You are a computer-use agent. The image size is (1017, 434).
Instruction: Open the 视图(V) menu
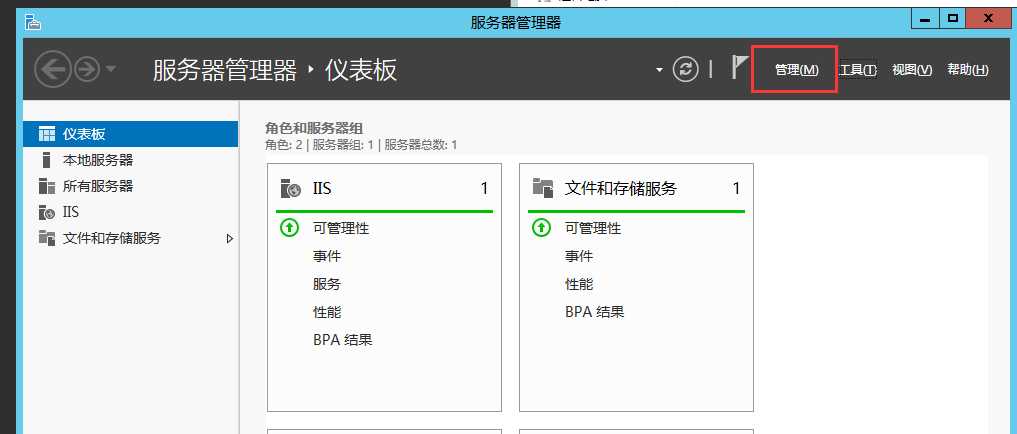(911, 70)
